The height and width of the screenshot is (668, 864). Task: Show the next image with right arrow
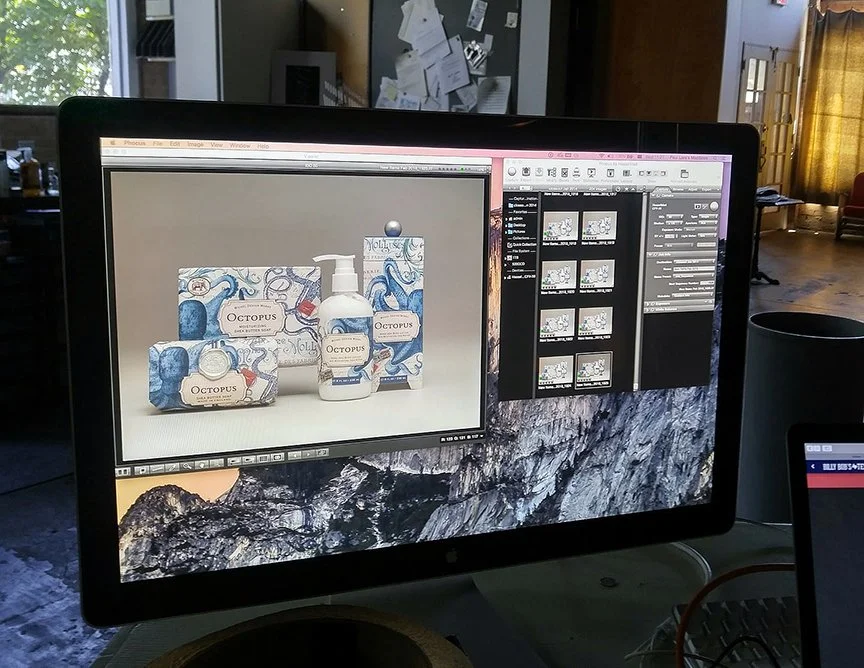pyautogui.click(x=309, y=454)
